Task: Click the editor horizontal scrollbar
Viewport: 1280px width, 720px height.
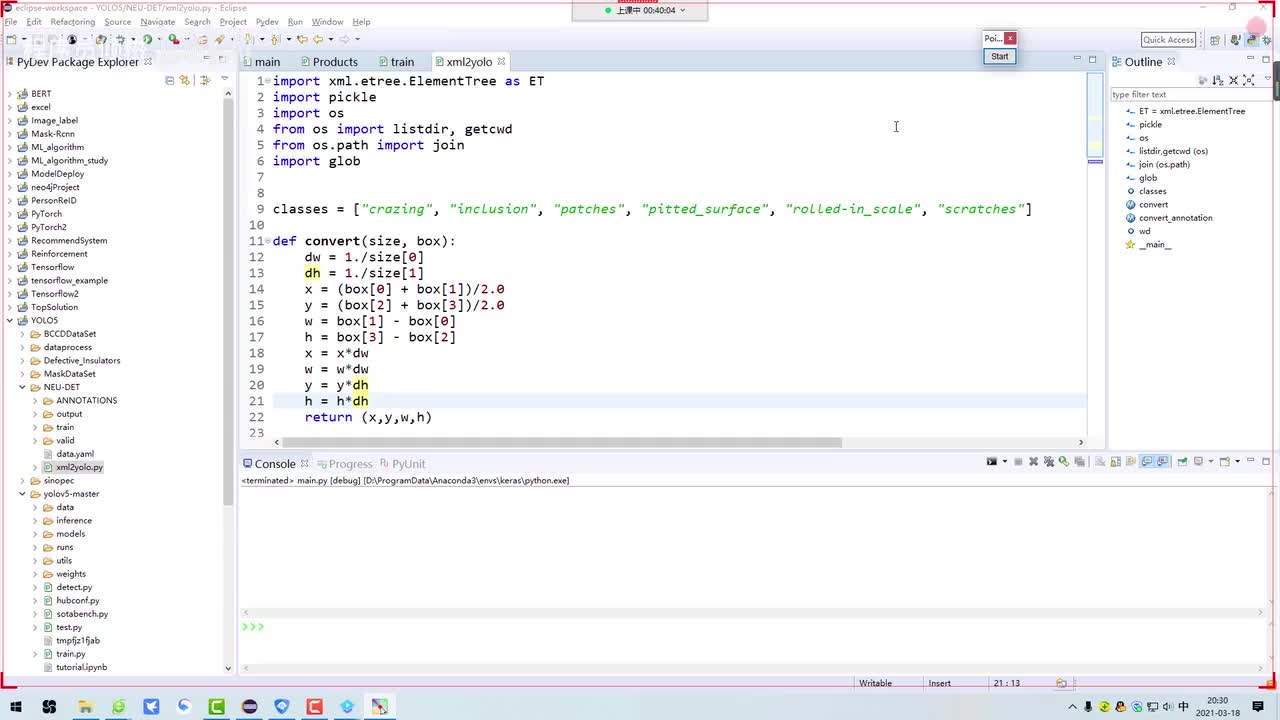Action: click(x=563, y=442)
